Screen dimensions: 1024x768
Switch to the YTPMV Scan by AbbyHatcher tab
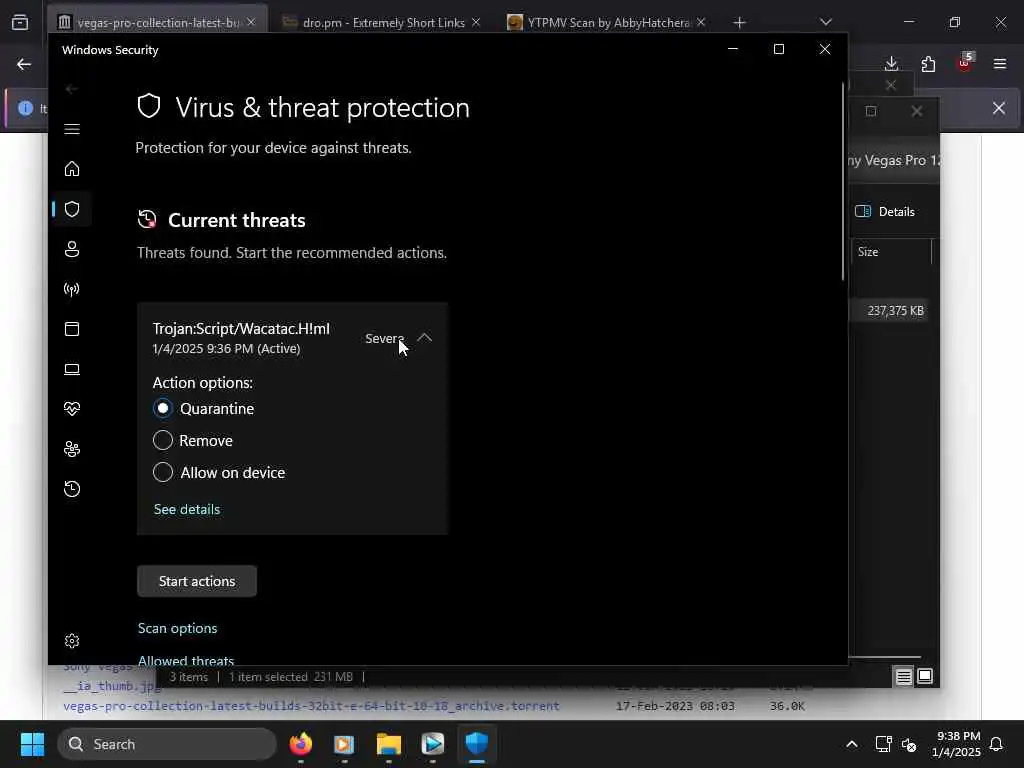coord(607,22)
